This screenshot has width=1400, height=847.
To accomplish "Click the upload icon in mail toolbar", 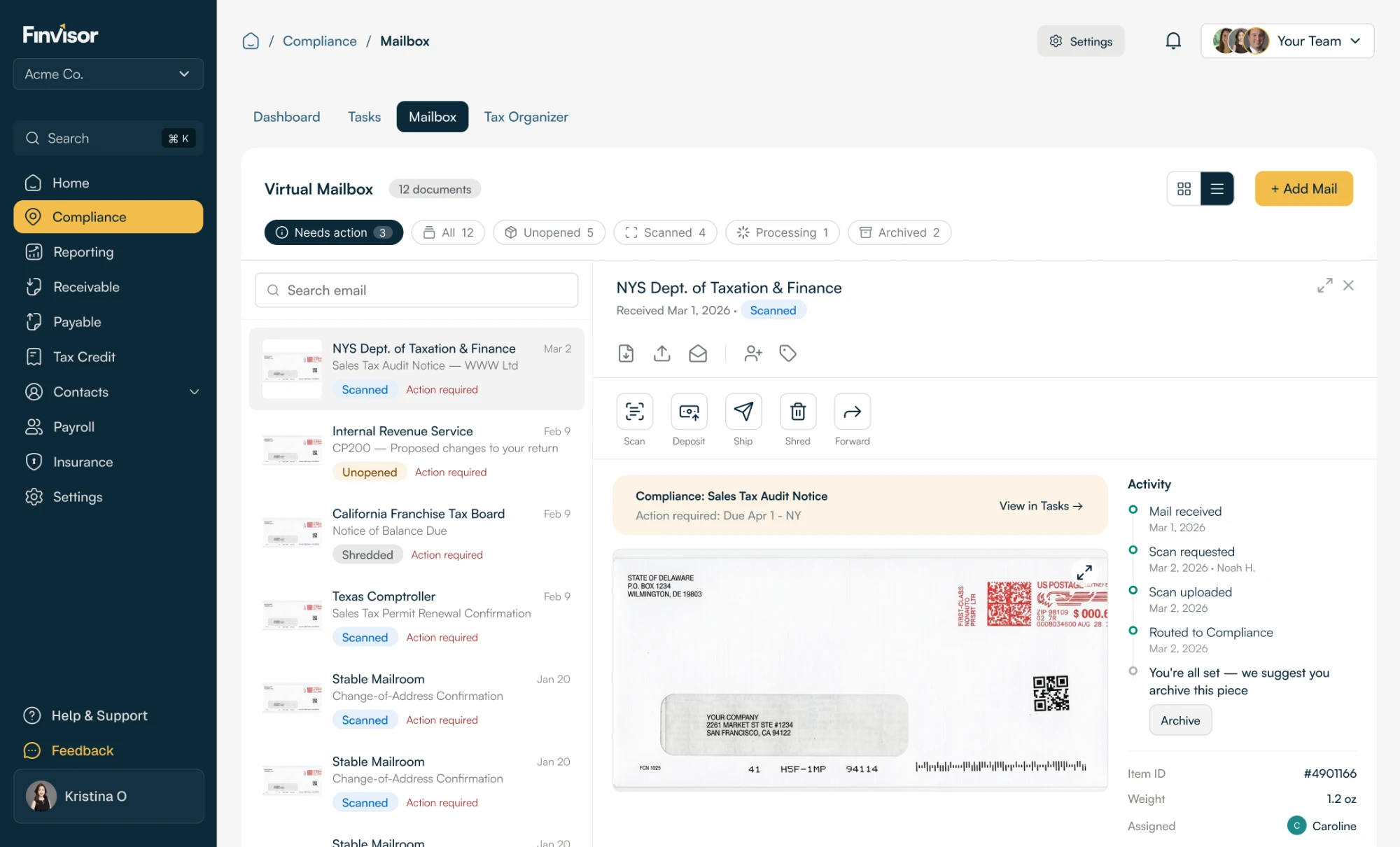I will (661, 353).
